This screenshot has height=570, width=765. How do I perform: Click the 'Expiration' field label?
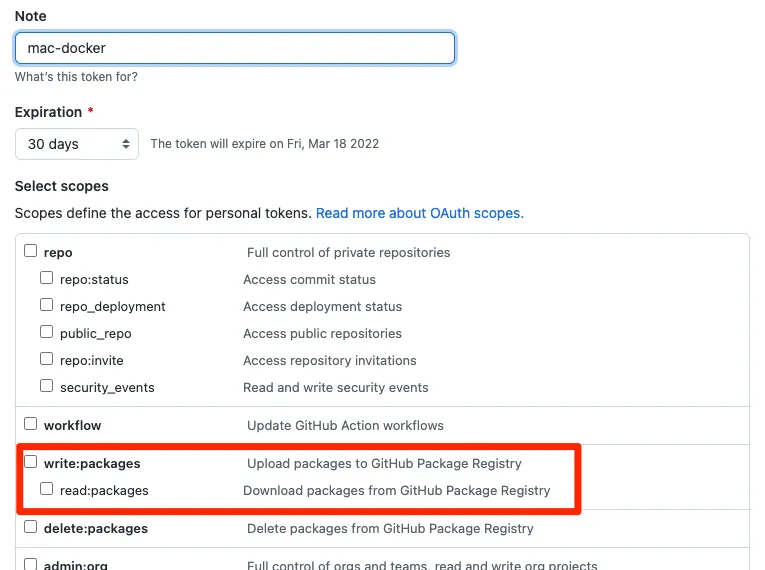click(48, 112)
